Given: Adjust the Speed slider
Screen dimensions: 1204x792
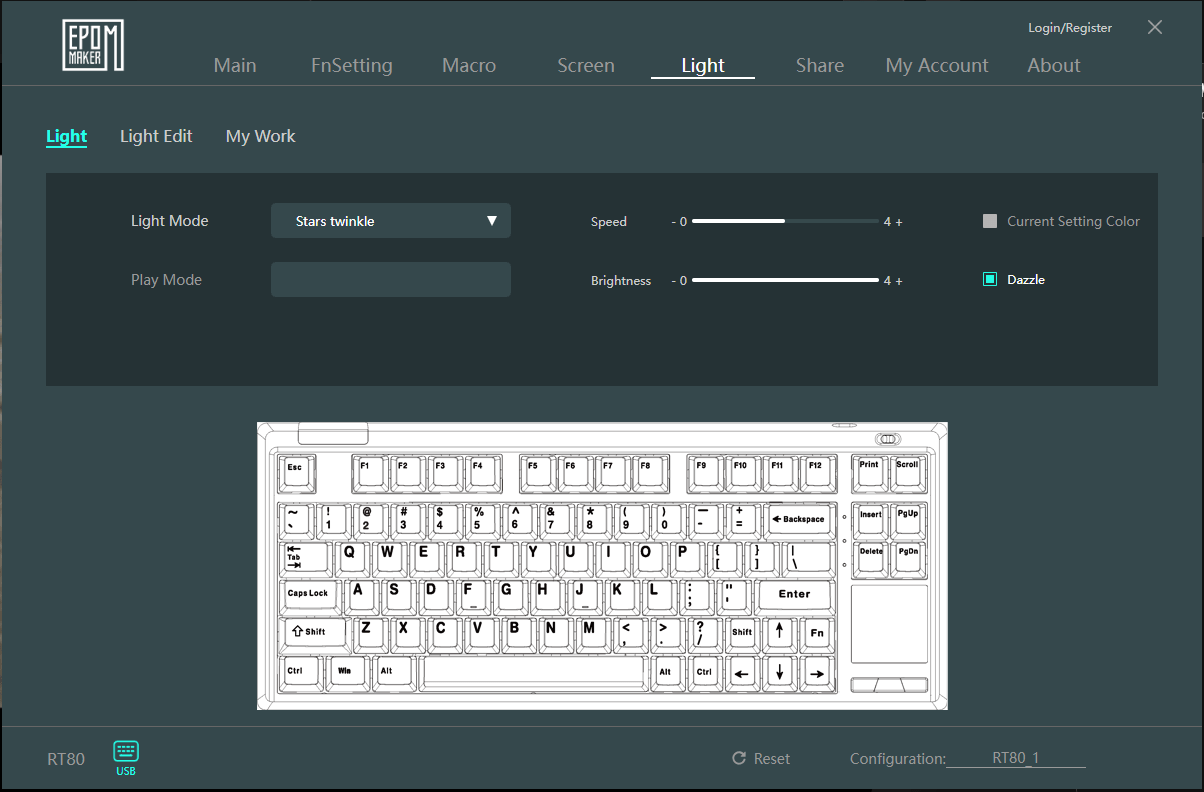Looking at the screenshot, I should (x=784, y=221).
